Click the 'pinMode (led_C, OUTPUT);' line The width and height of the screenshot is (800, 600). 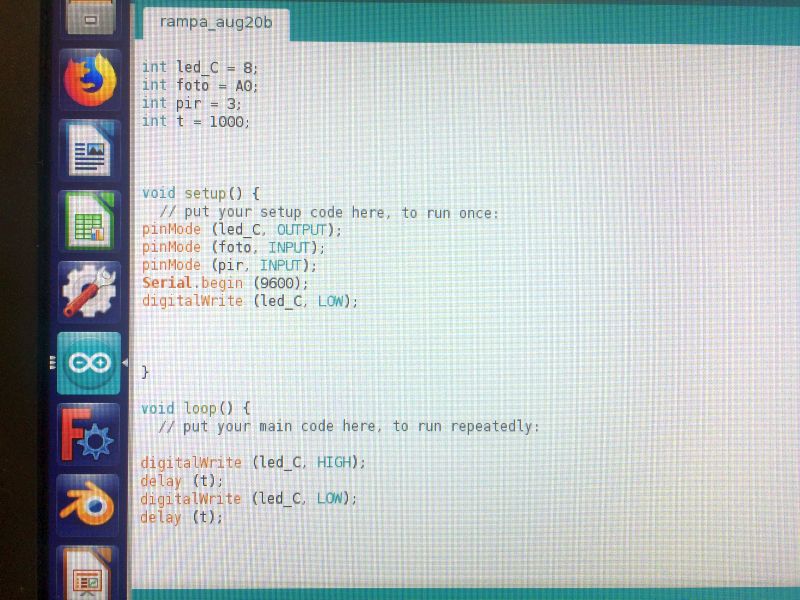[241, 230]
